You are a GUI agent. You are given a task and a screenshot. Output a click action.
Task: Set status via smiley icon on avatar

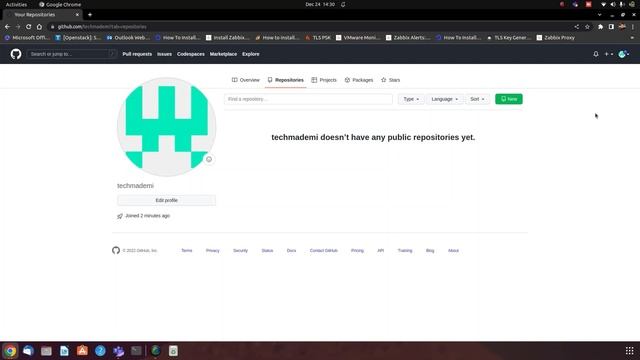(209, 159)
